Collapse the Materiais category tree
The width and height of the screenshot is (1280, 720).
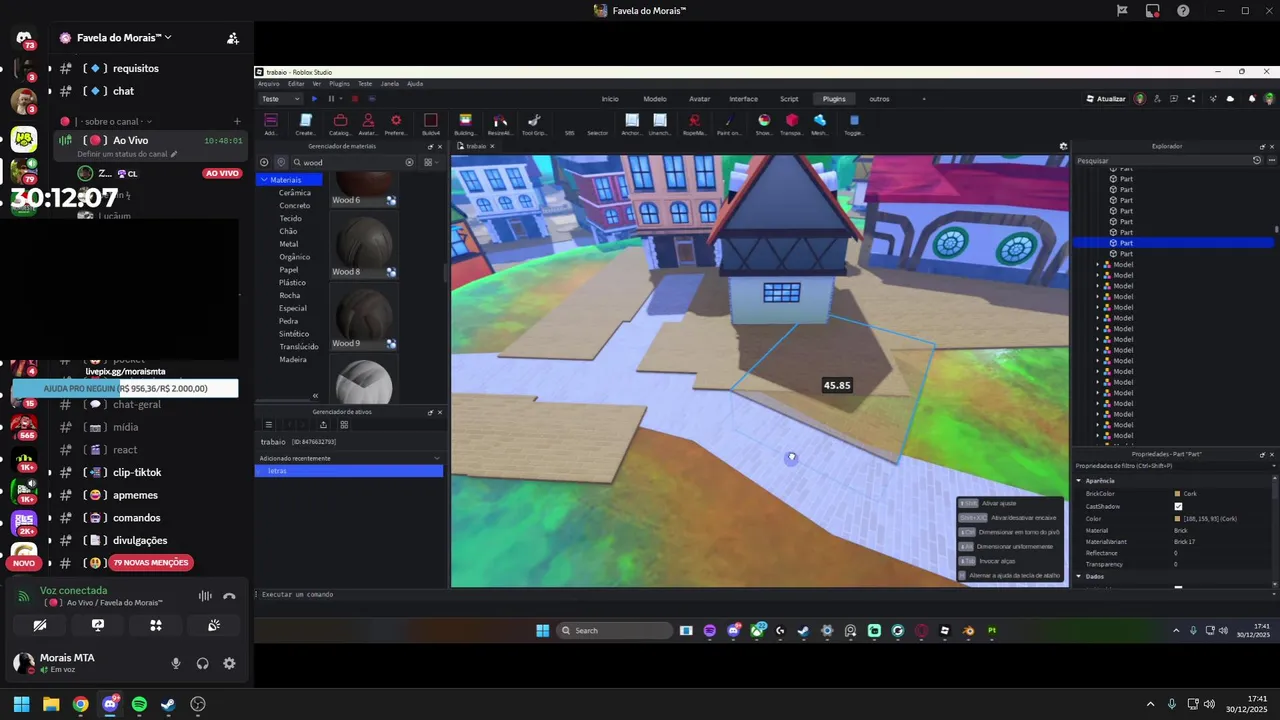264,180
